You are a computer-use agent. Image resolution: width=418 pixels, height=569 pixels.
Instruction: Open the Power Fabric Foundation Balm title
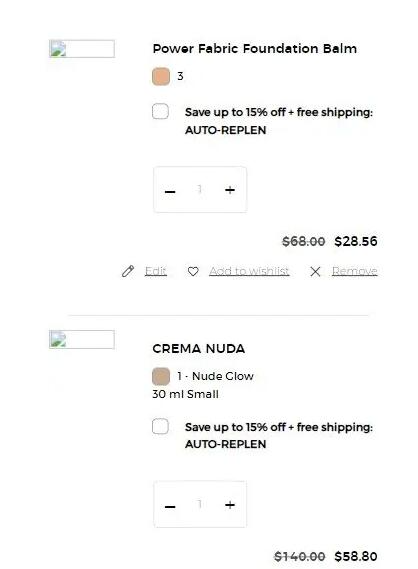coord(255,49)
